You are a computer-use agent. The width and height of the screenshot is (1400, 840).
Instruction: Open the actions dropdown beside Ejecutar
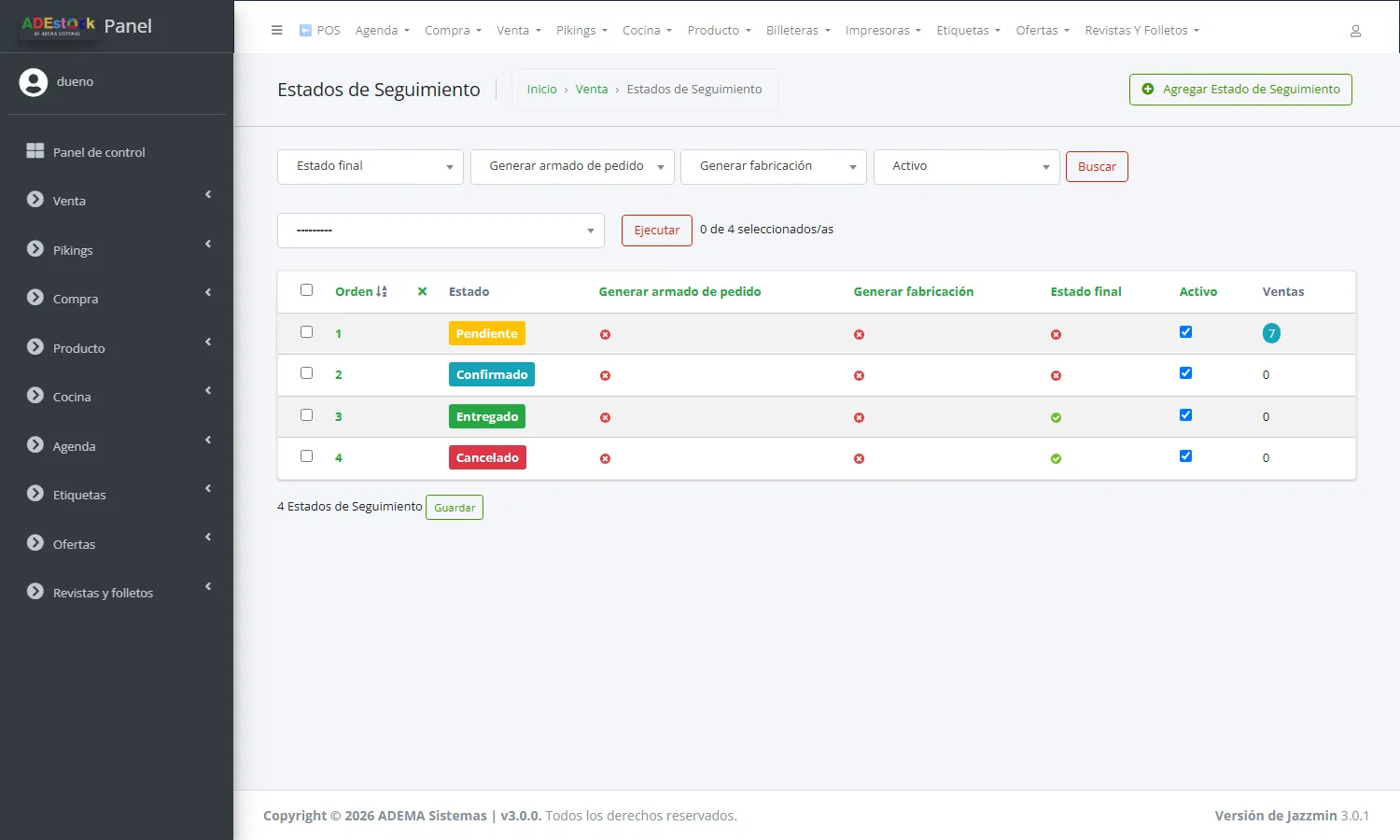[441, 231]
